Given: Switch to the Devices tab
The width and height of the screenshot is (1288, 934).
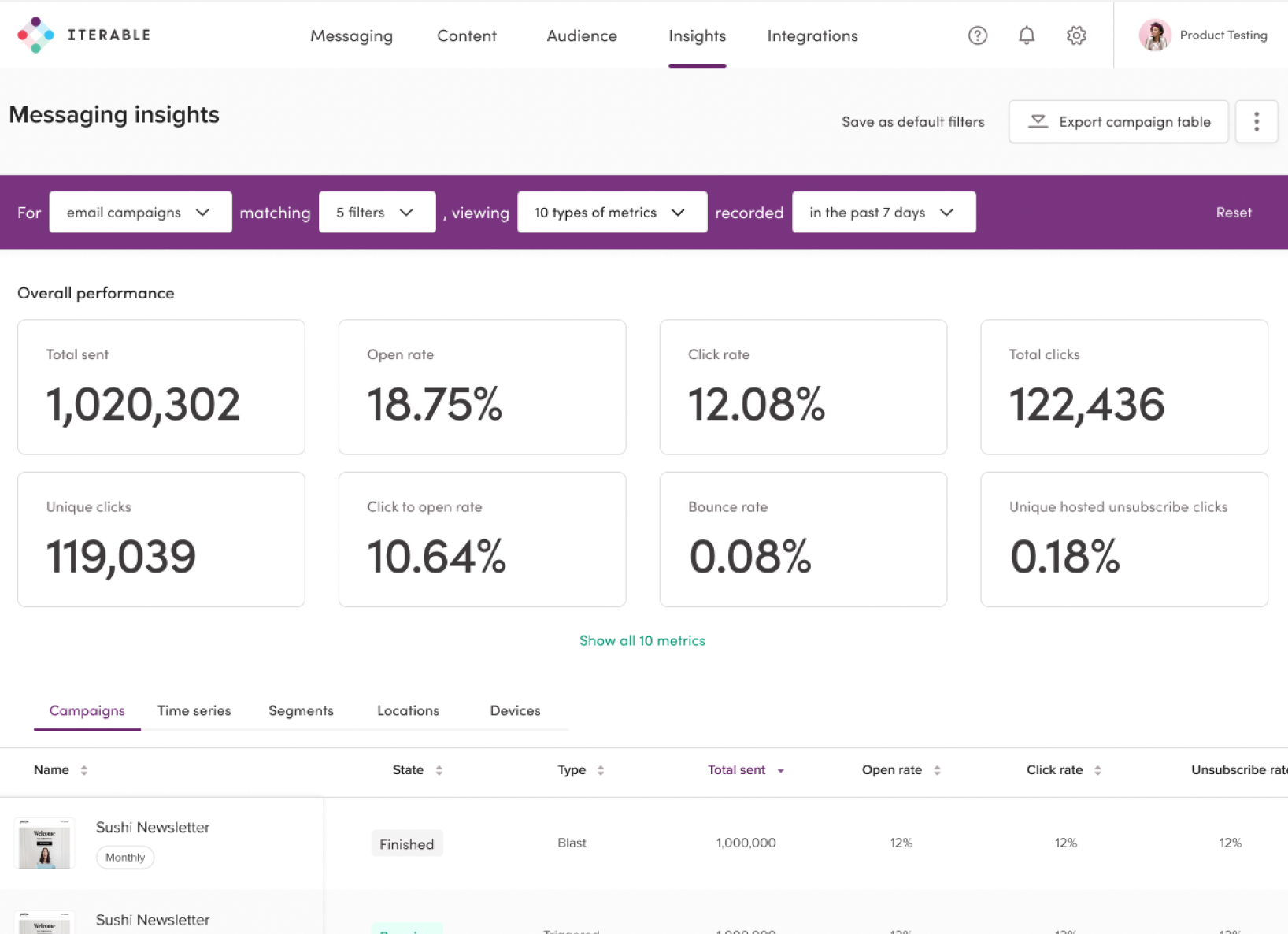Looking at the screenshot, I should pos(515,710).
